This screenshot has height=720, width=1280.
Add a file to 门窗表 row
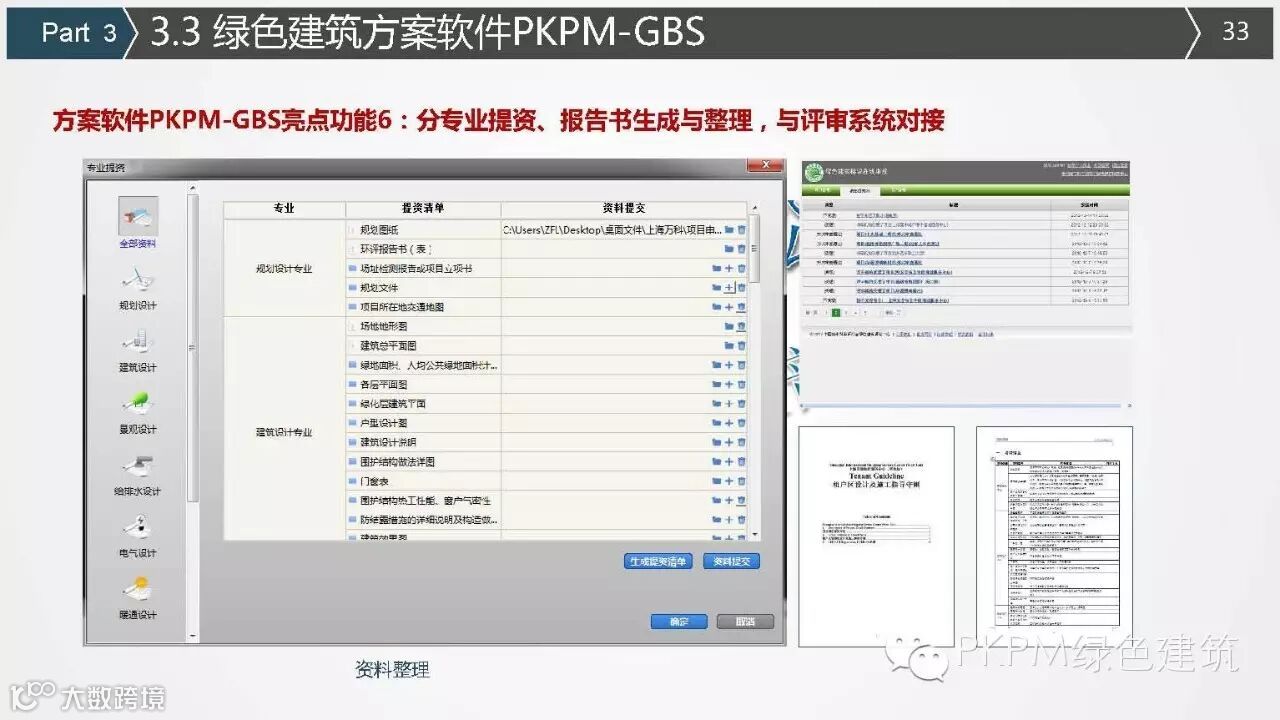tap(729, 481)
